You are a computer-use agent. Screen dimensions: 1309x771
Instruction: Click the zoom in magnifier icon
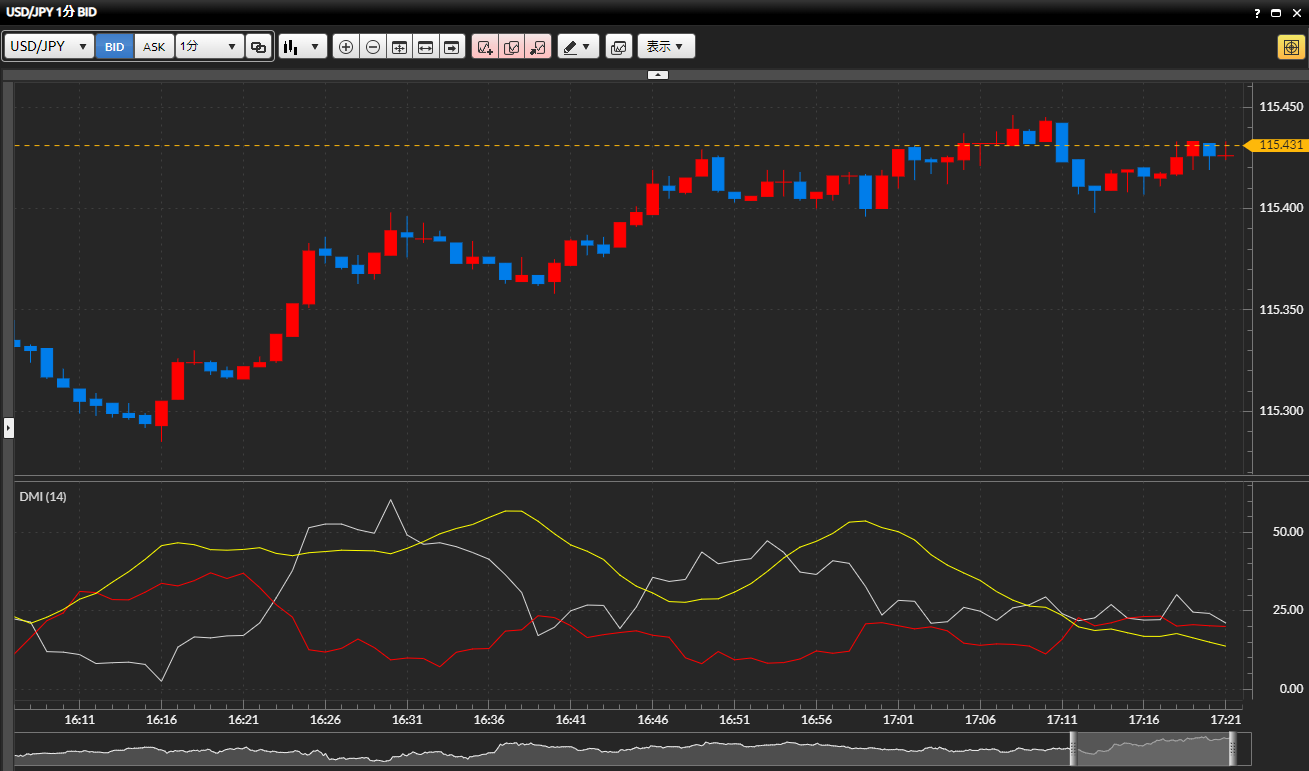(346, 47)
